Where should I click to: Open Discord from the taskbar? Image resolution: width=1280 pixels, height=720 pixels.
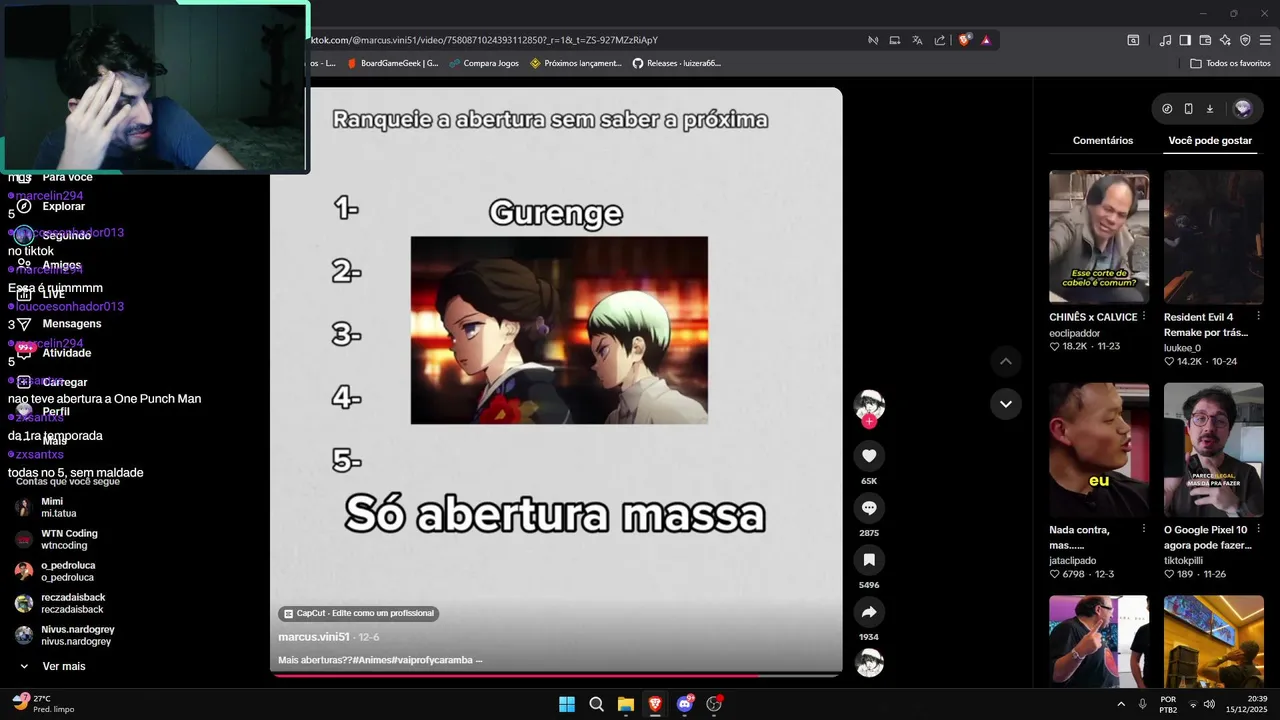click(685, 704)
